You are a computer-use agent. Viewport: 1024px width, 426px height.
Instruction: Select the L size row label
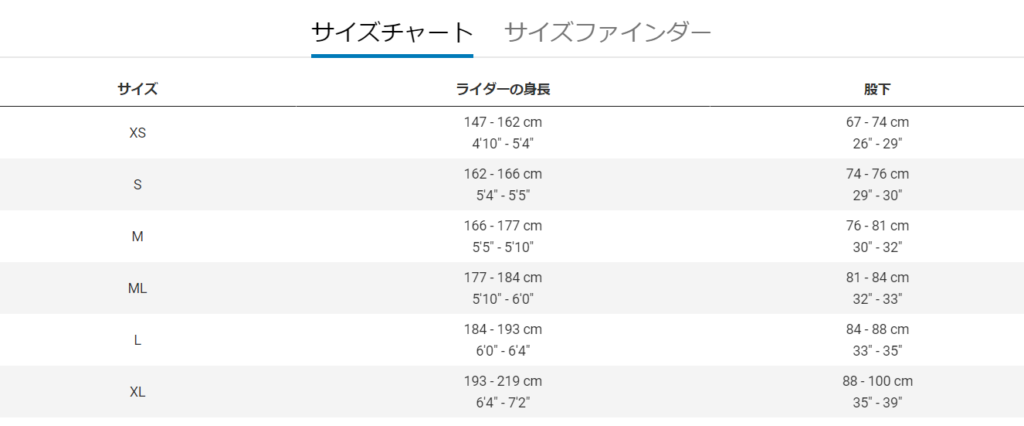pyautogui.click(x=137, y=340)
